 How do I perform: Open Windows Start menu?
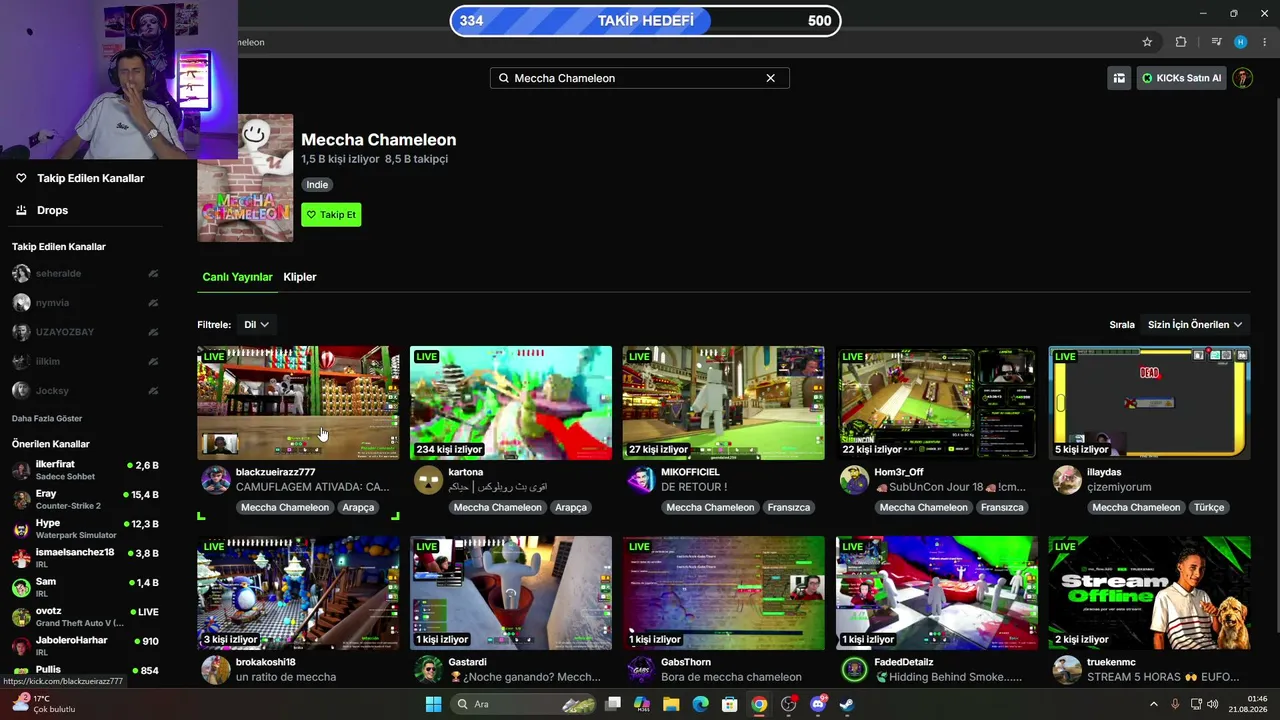click(x=433, y=704)
